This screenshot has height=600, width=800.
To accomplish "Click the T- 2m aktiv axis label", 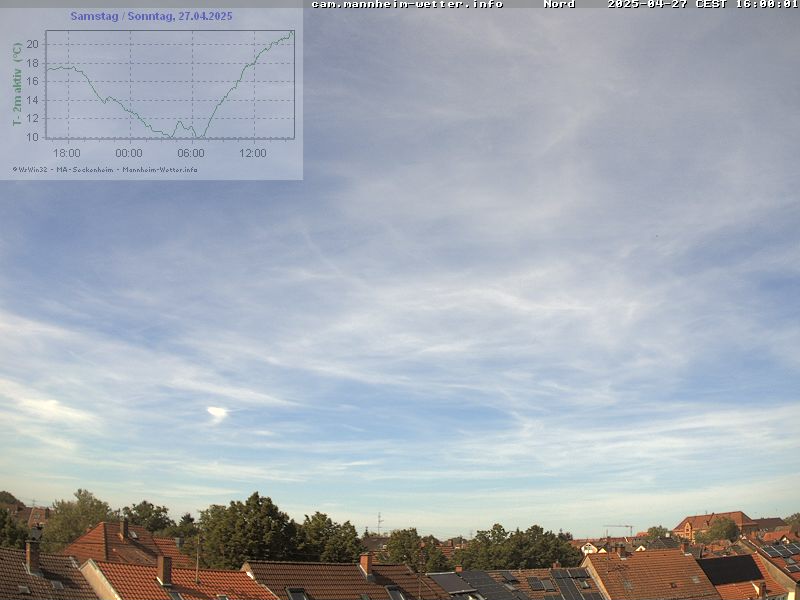I will 17,84.
